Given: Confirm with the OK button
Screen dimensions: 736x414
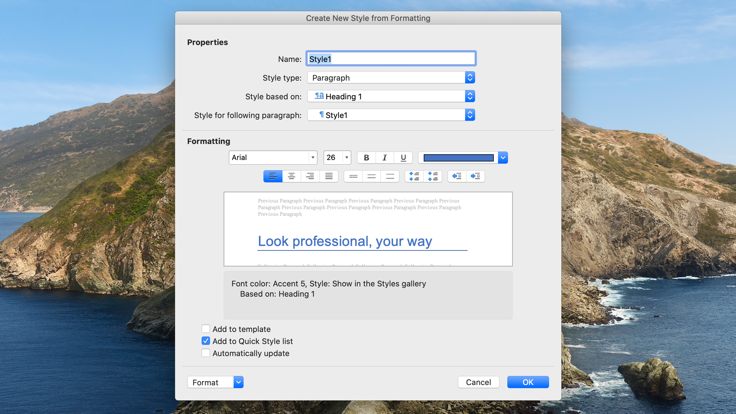Looking at the screenshot, I should (x=528, y=382).
